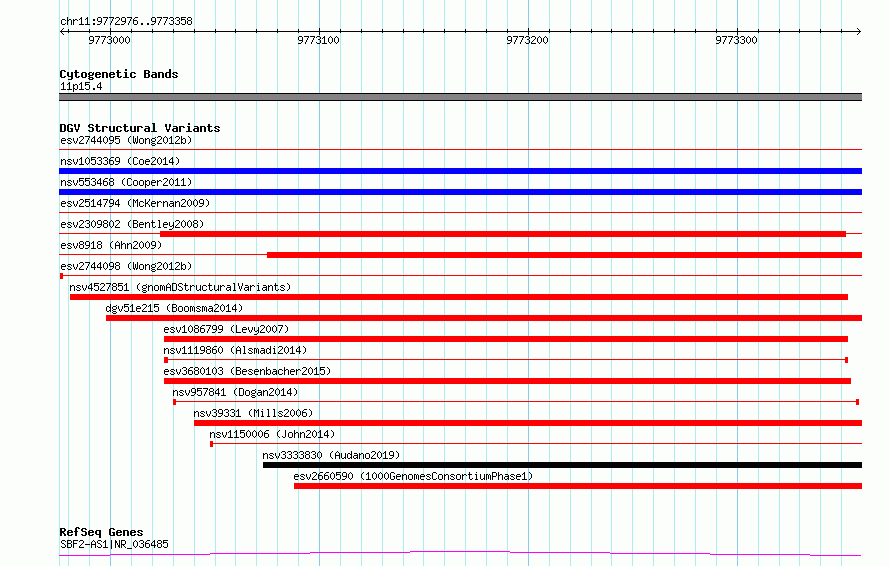Click the esv2744095 (Wong2012b) variant label
890x566 pixels.
pos(126,140)
